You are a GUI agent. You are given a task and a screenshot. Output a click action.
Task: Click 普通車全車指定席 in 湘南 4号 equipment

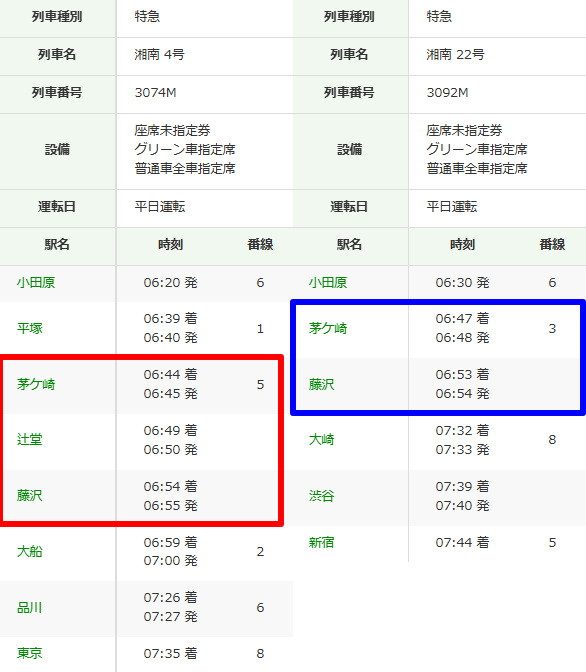click(185, 168)
